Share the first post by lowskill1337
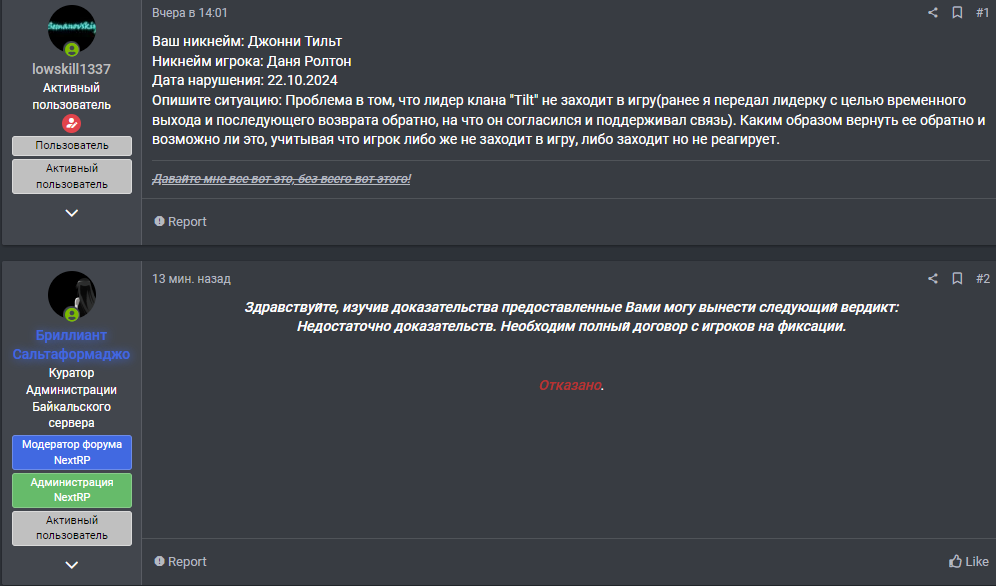The height and width of the screenshot is (586, 996). 933,13
